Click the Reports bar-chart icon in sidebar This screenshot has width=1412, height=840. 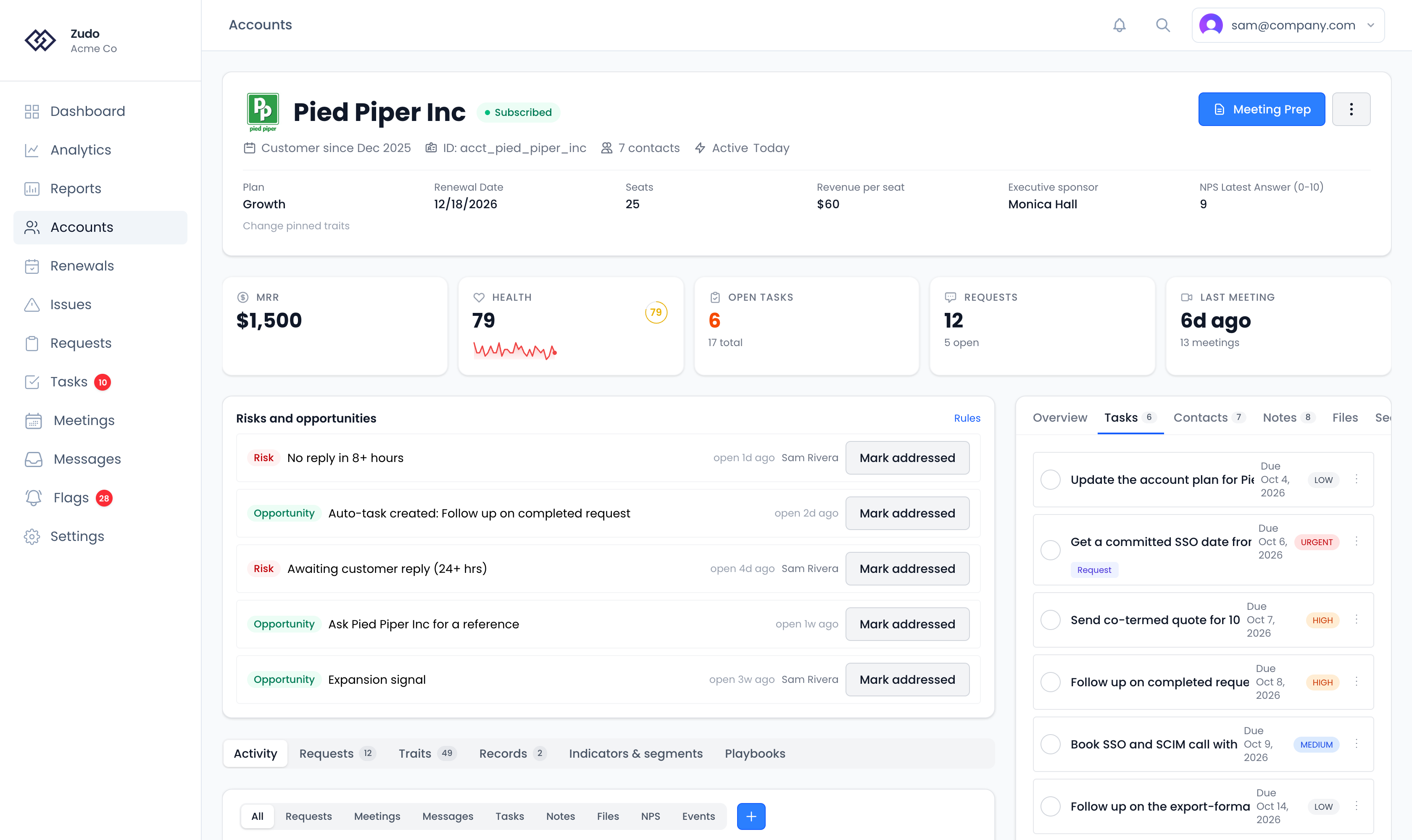tap(32, 189)
